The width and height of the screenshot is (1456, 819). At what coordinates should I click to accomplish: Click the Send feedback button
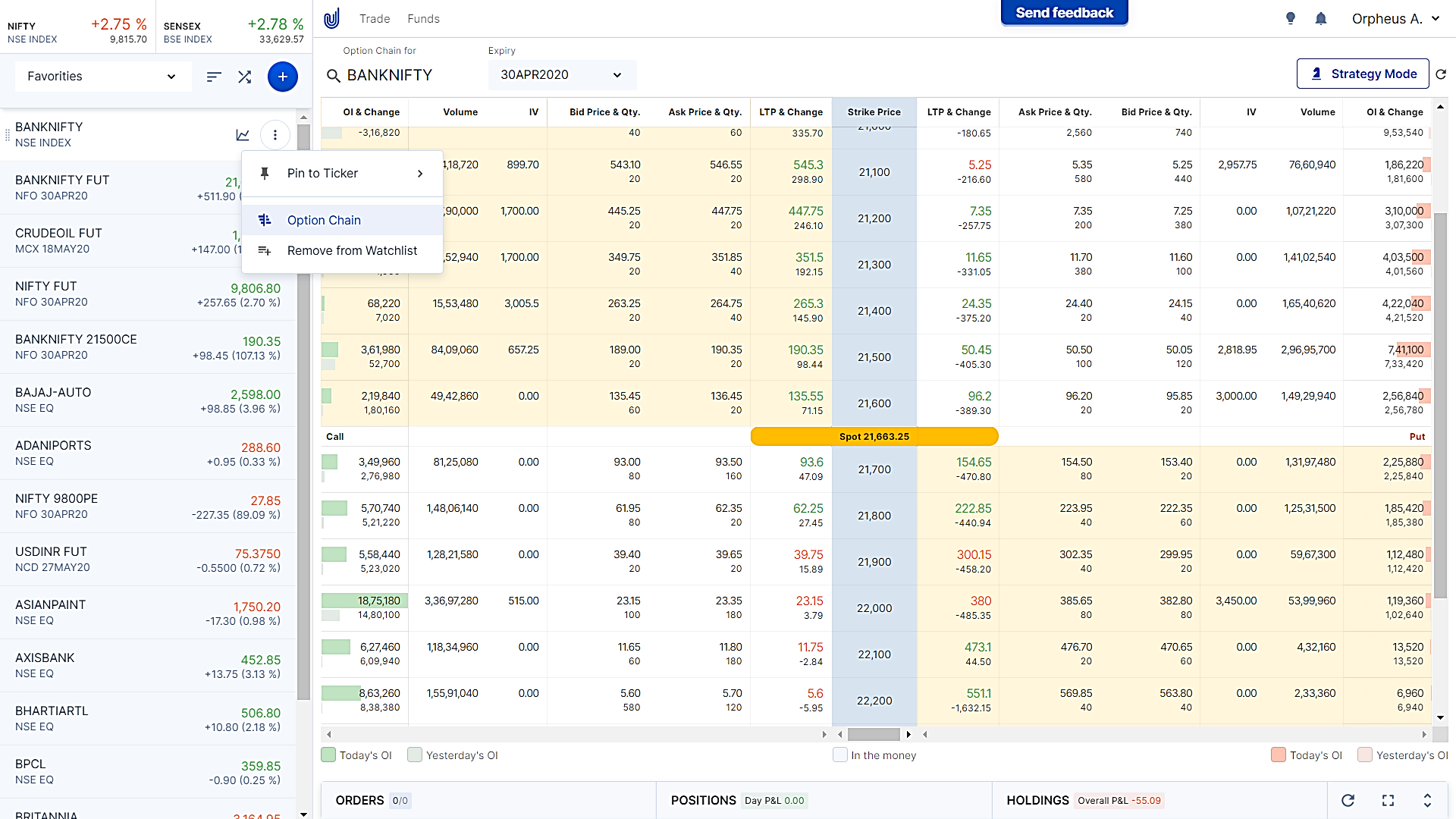point(1064,13)
